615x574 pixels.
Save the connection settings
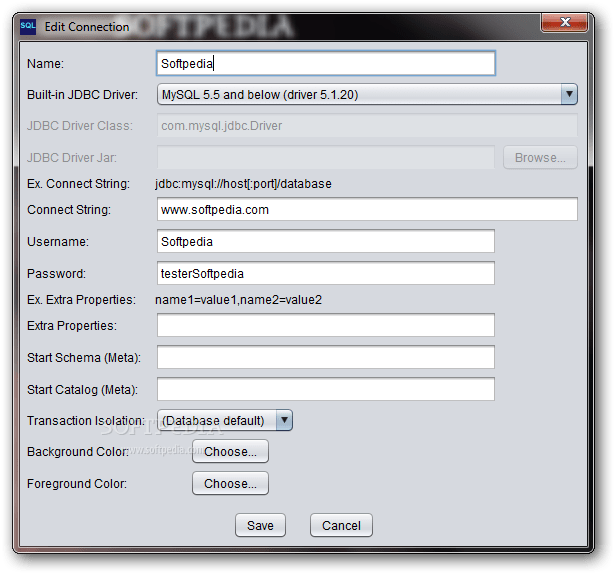click(x=260, y=525)
